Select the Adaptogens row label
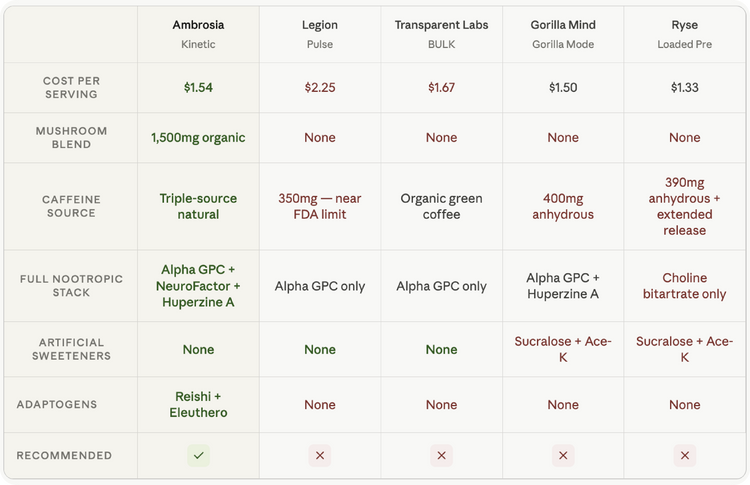 [x=57, y=405]
